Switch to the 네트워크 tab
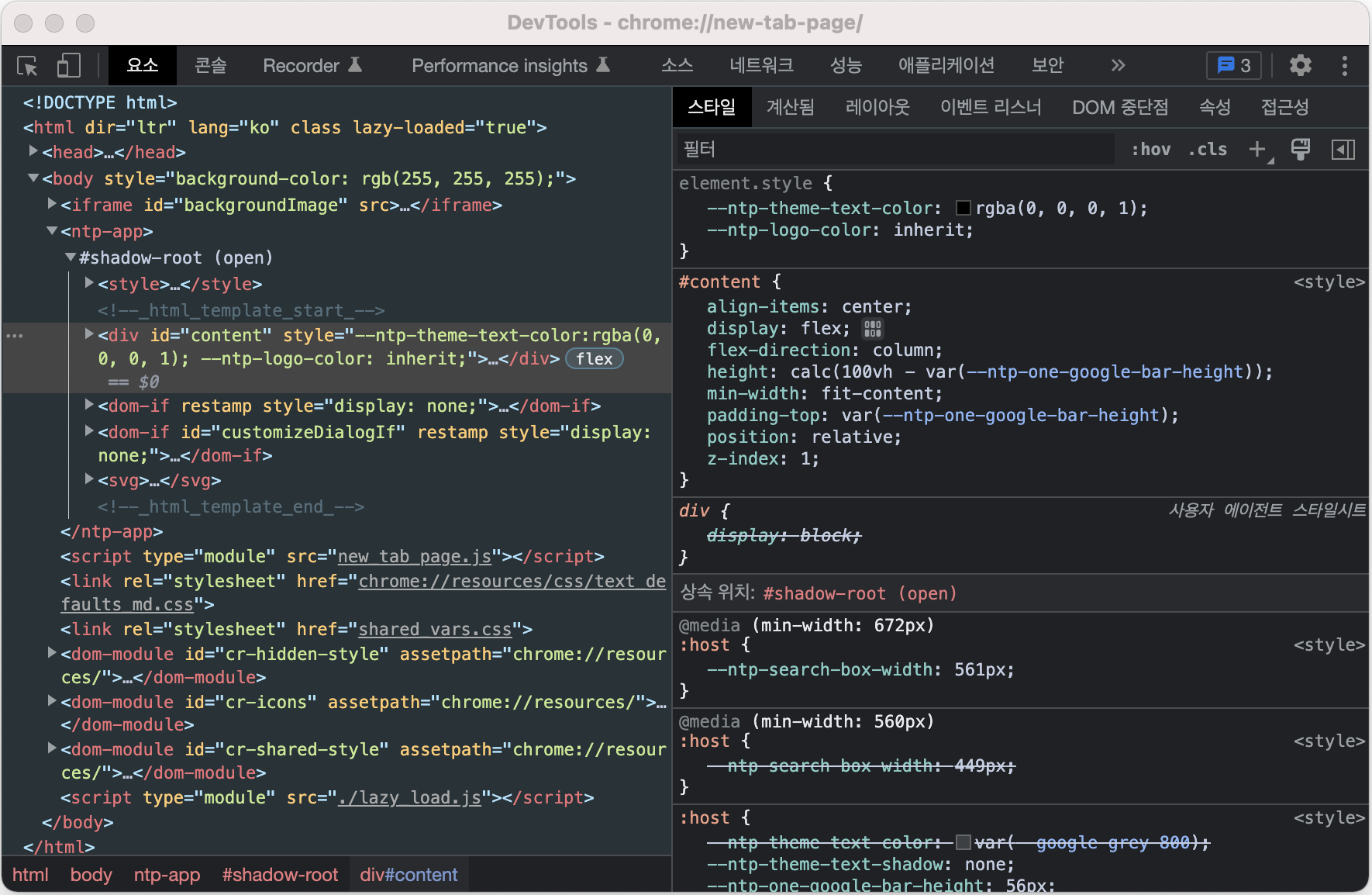 761,66
